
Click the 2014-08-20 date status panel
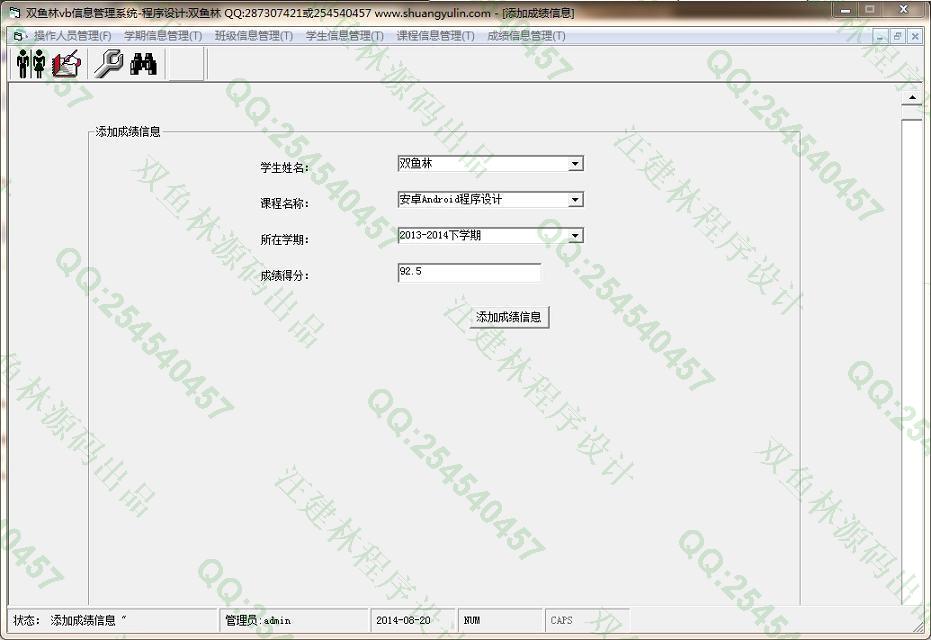pos(413,621)
